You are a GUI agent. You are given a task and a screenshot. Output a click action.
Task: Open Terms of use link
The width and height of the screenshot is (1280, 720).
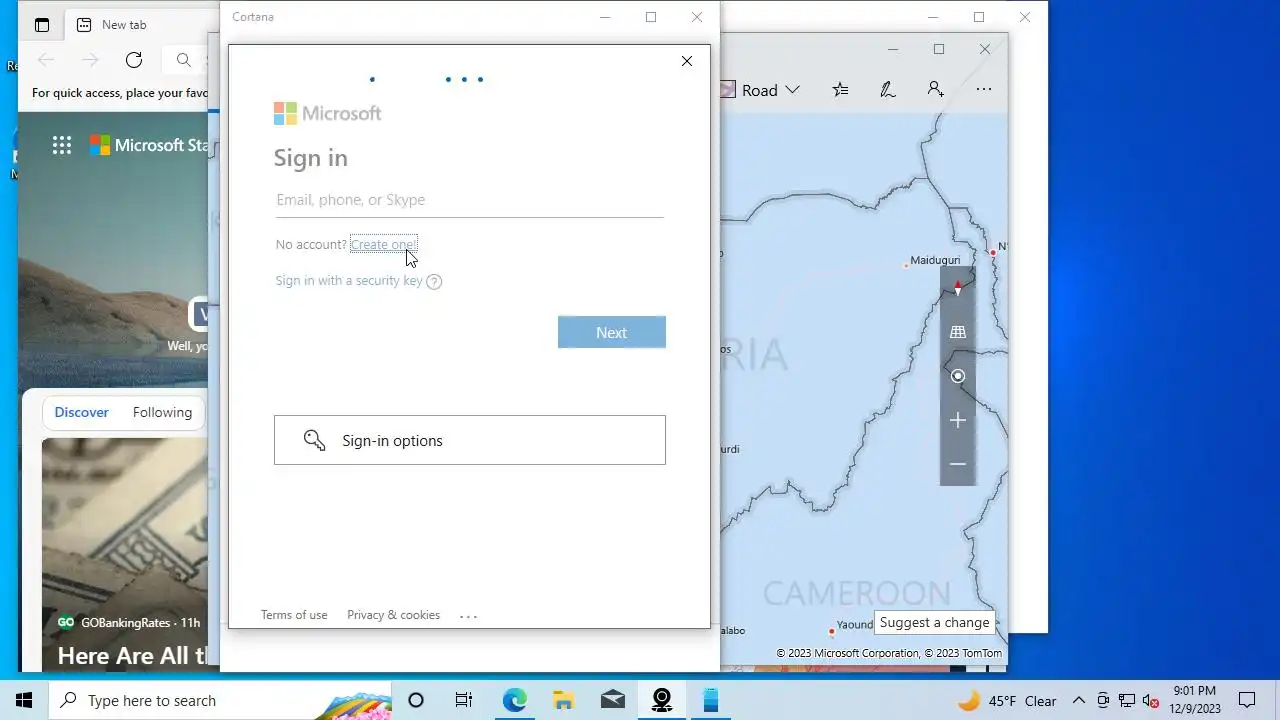[x=294, y=615]
